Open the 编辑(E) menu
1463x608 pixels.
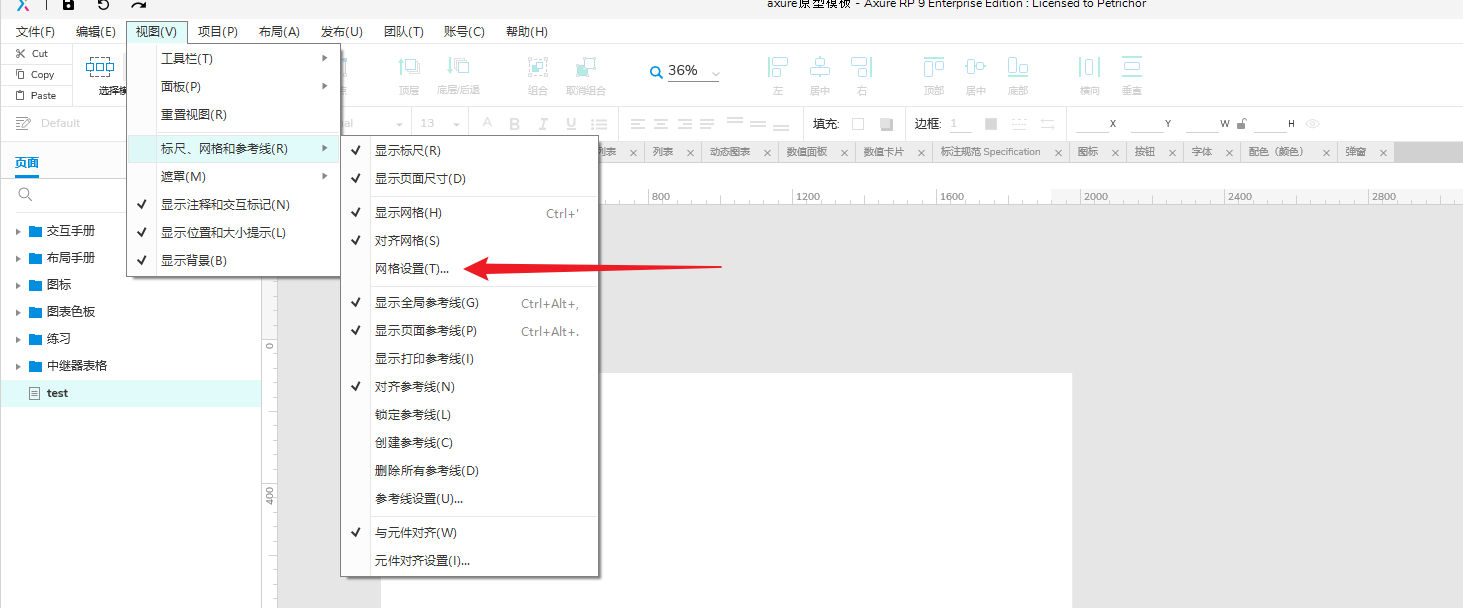(x=96, y=32)
